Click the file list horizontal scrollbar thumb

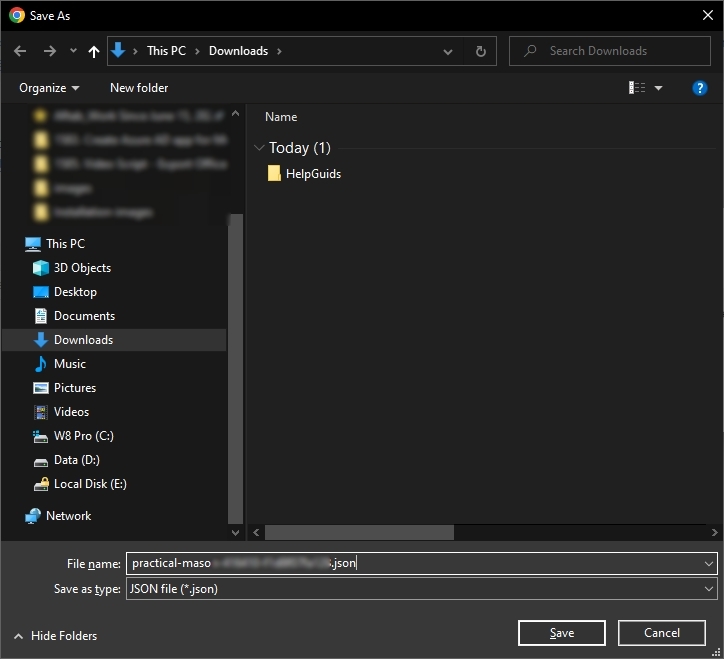tap(359, 532)
